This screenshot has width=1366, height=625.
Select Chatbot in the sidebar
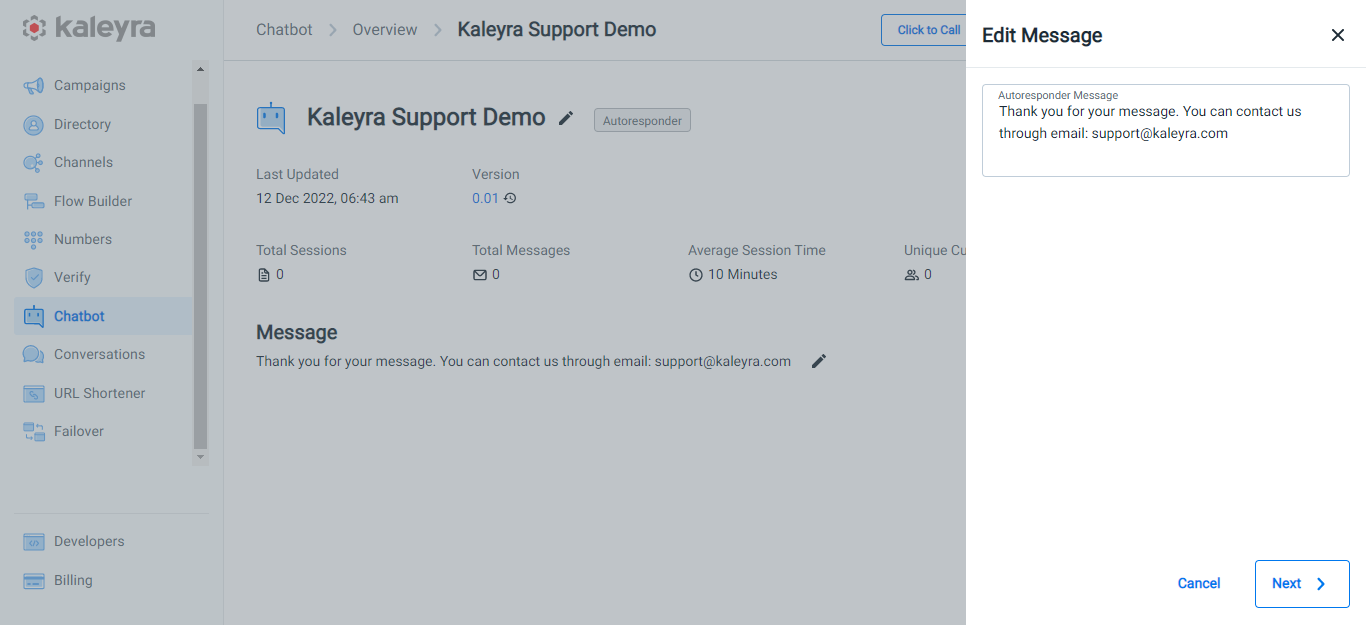click(103, 316)
